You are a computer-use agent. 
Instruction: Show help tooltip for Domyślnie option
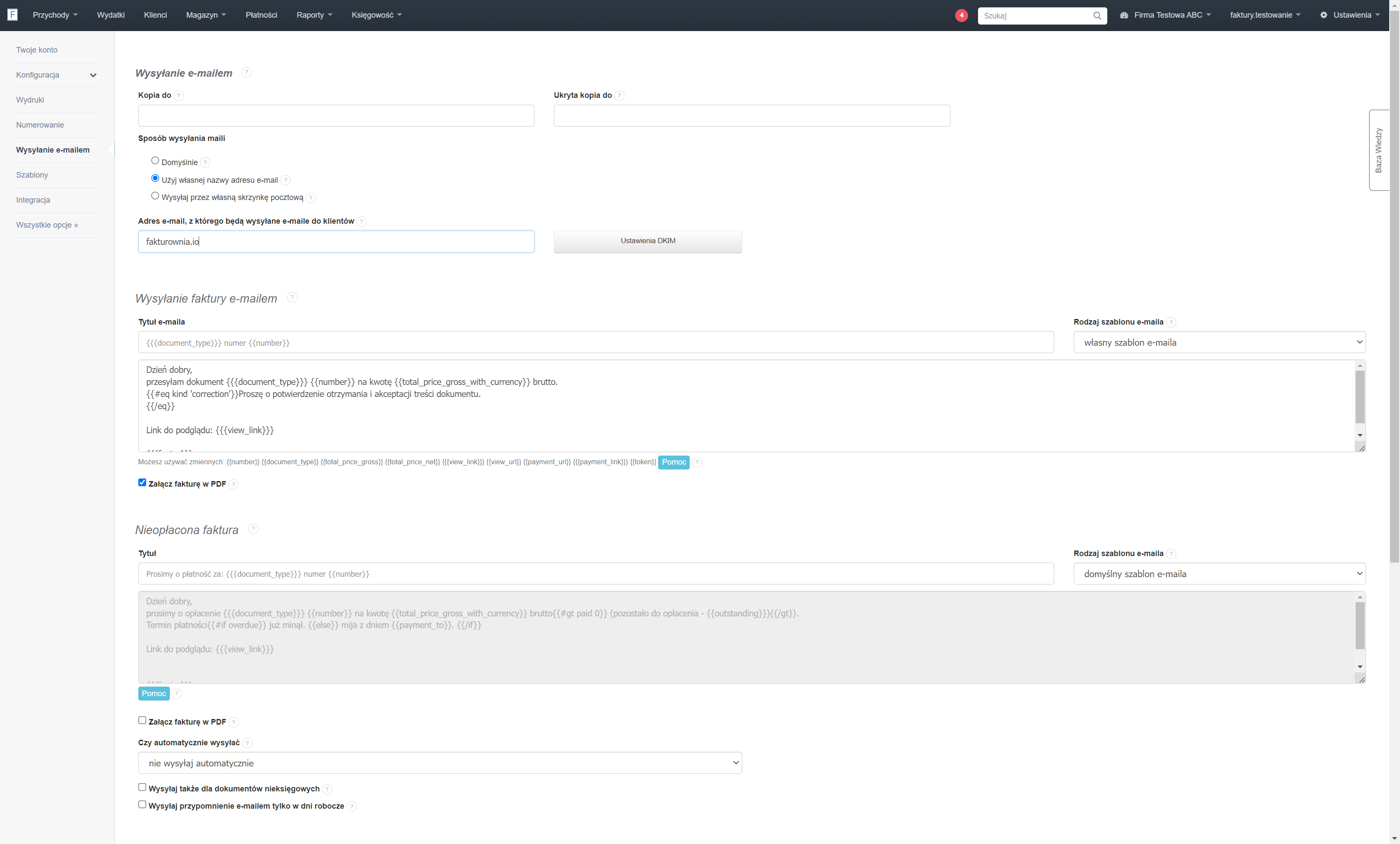click(x=205, y=163)
